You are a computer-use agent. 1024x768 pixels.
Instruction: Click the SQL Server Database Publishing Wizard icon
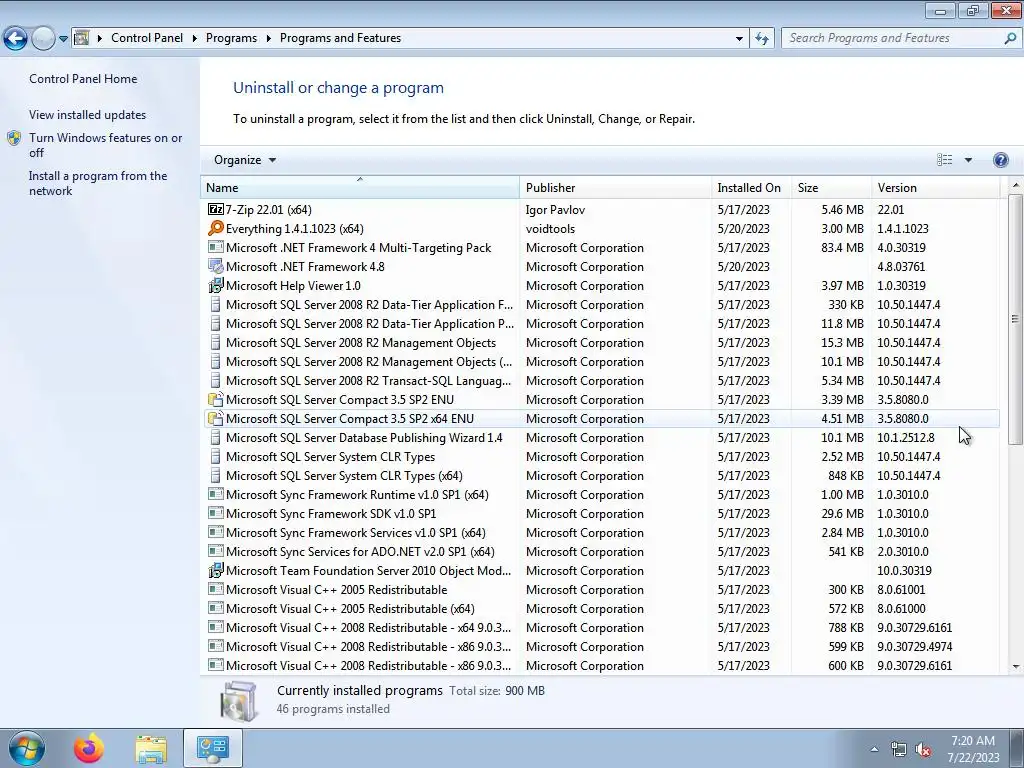coord(216,438)
